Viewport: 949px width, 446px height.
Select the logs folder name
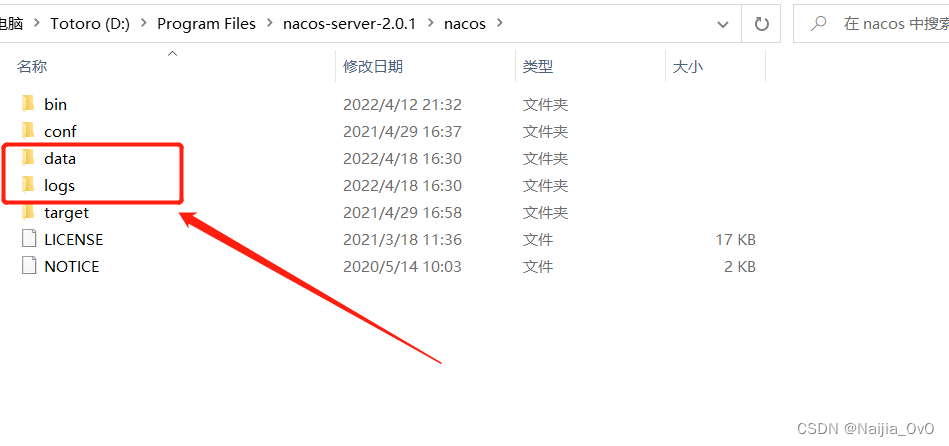tap(59, 186)
